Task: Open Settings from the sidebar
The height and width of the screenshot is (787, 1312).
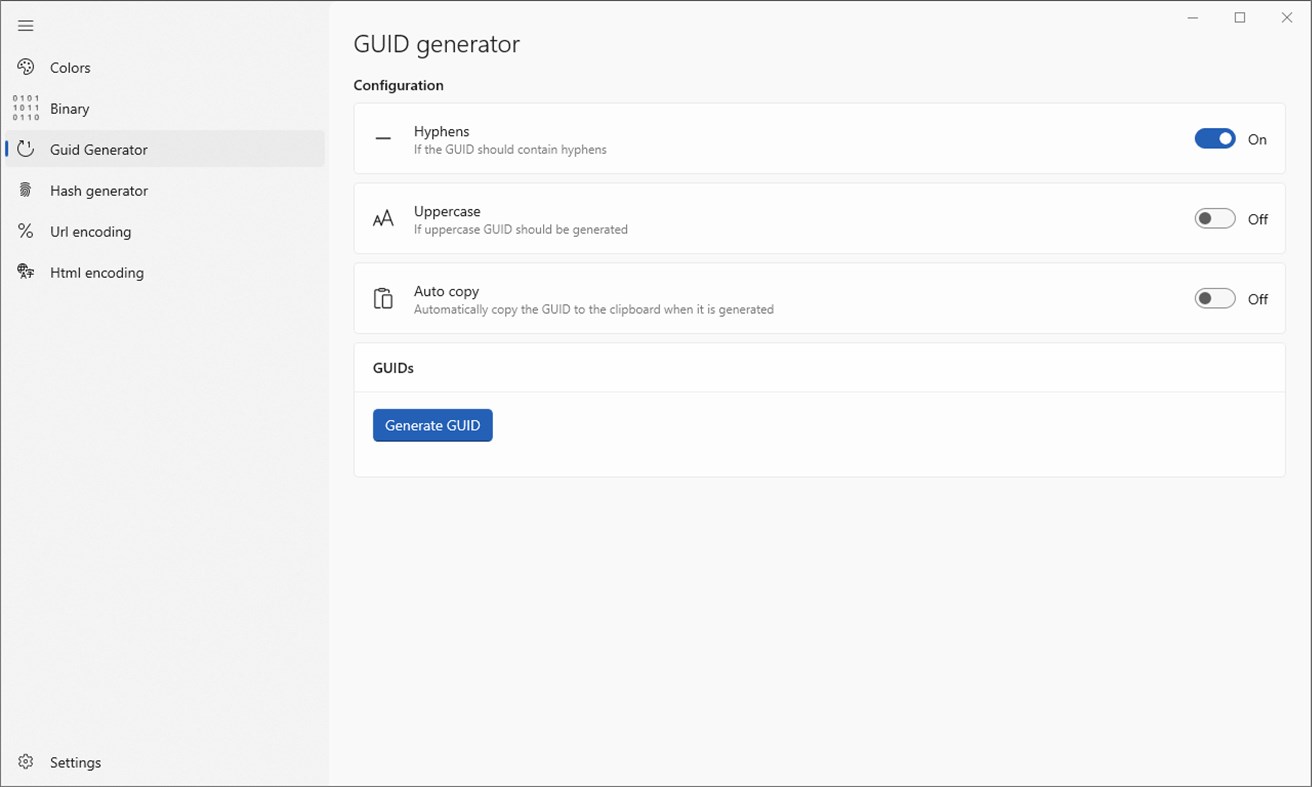Action: [x=75, y=763]
